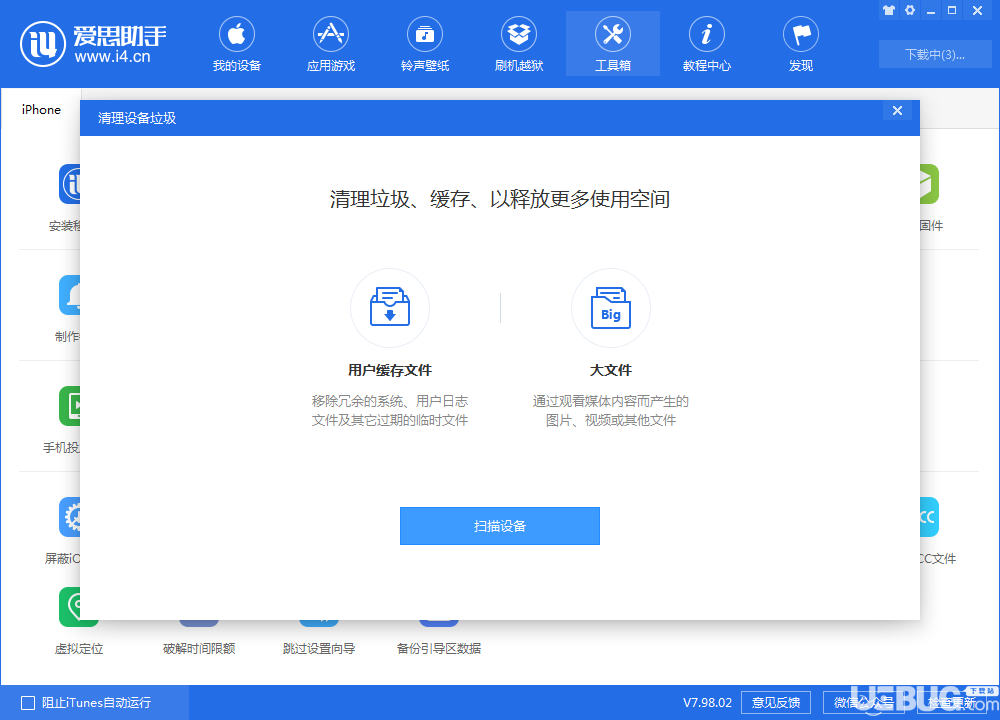
Task: Open 安装移动端 blue tool icon
Action: [x=70, y=184]
